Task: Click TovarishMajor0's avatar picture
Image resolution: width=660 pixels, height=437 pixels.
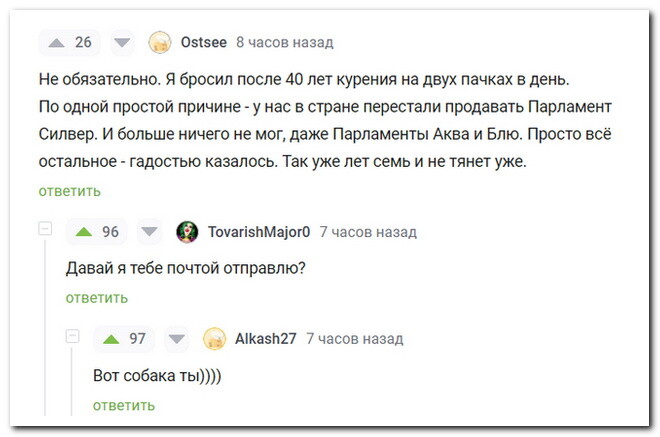Action: pos(187,232)
